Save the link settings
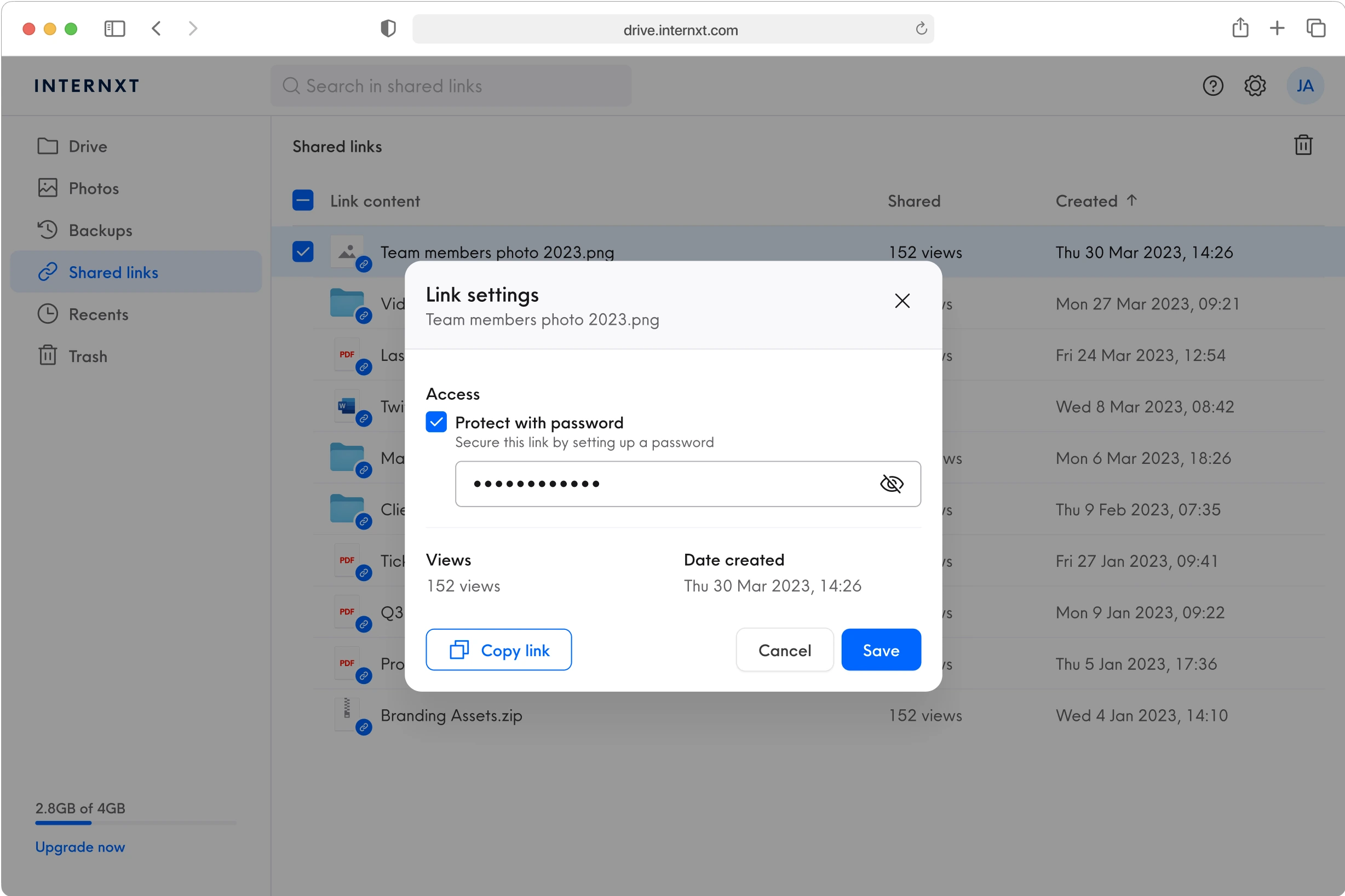The image size is (1345, 896). (881, 650)
